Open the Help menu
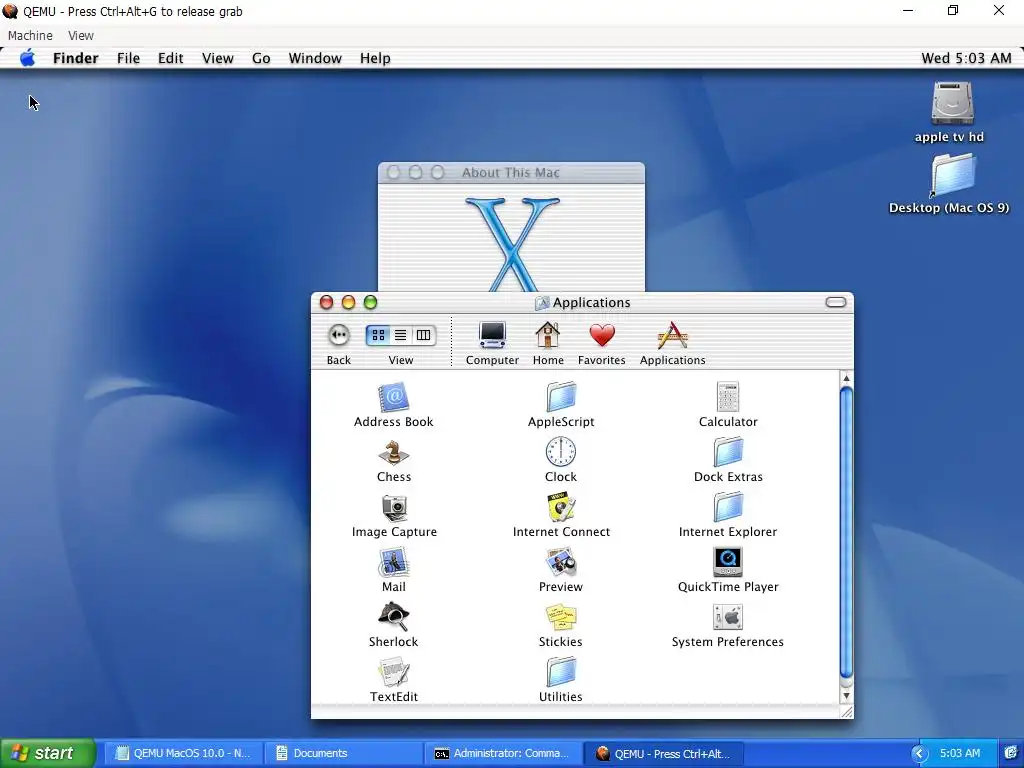This screenshot has width=1024, height=768. 375,58
